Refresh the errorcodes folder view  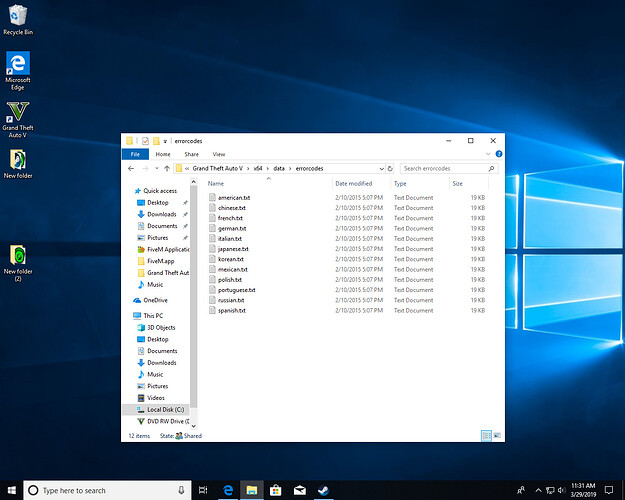click(390, 169)
